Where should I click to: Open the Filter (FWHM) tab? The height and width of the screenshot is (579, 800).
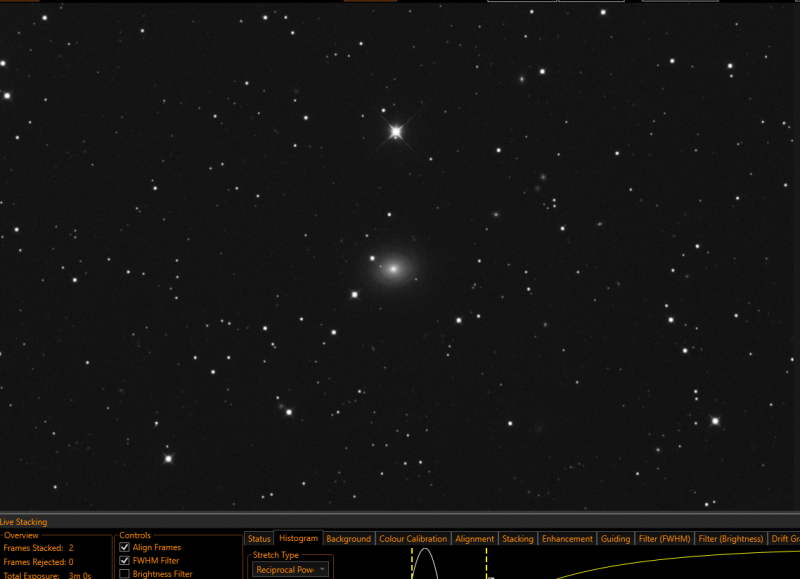(664, 539)
